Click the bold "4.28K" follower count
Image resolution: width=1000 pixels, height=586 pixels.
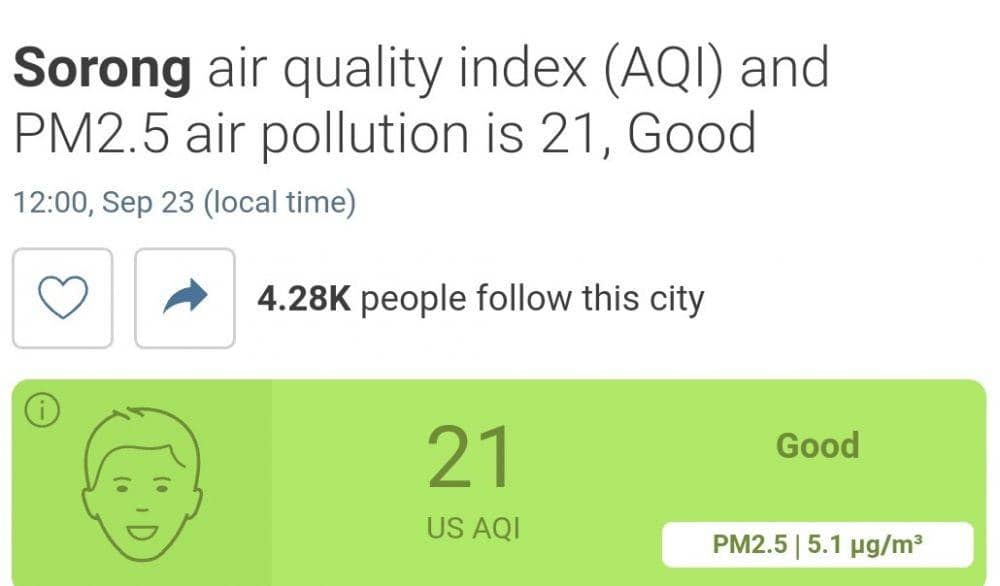click(x=304, y=298)
